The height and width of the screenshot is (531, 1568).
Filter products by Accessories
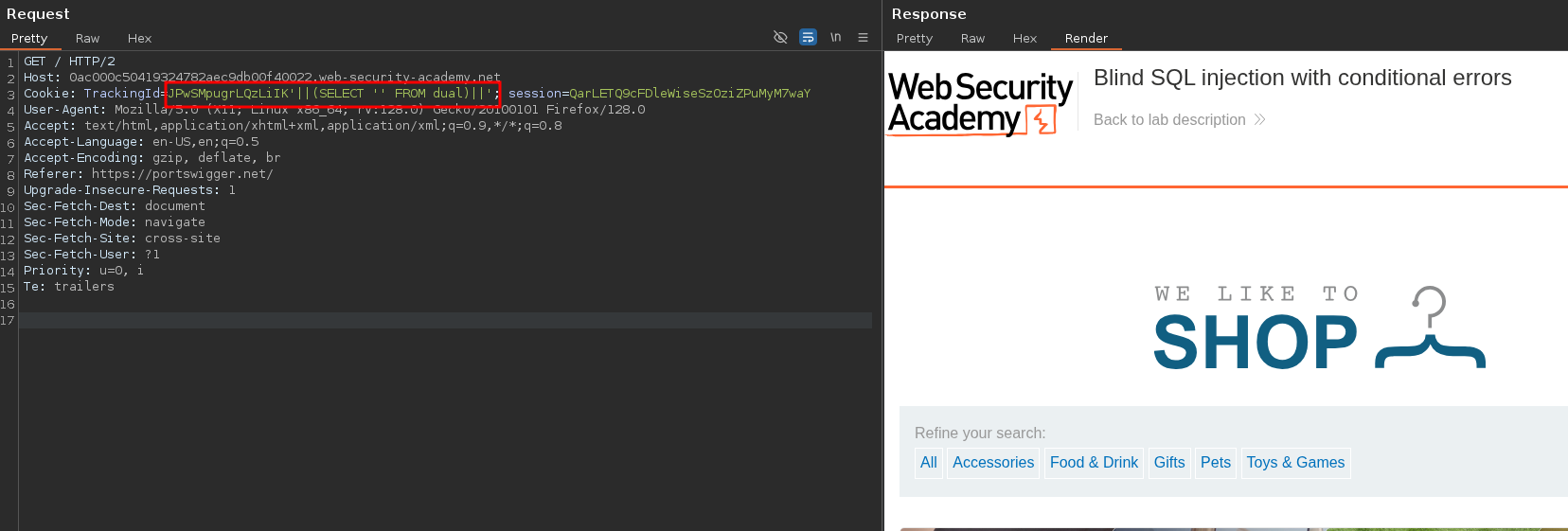(993, 463)
